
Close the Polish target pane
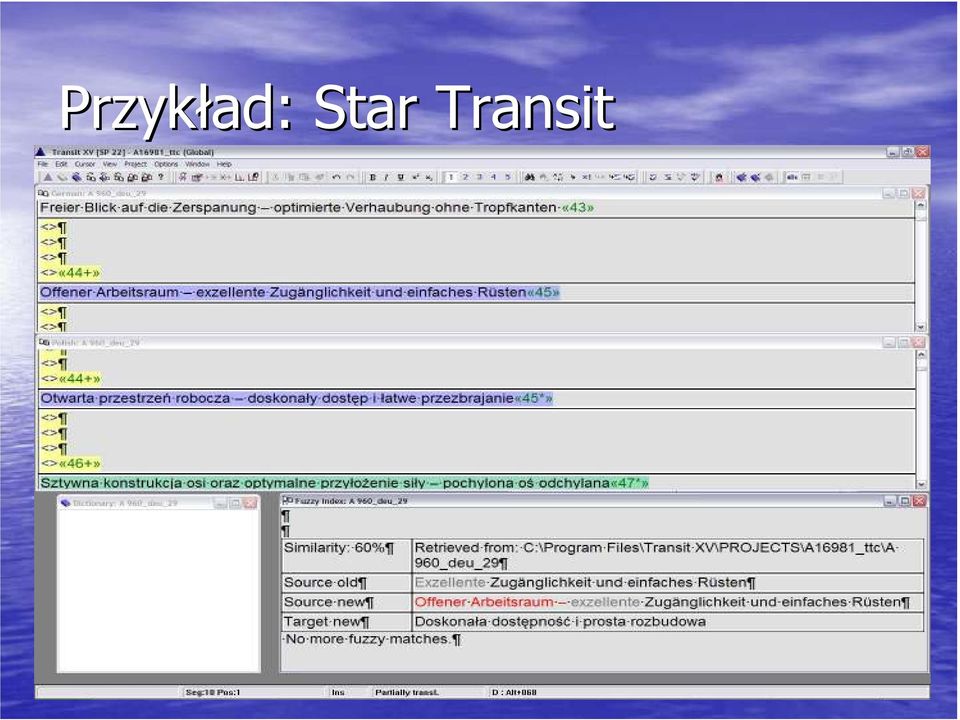pos(919,343)
